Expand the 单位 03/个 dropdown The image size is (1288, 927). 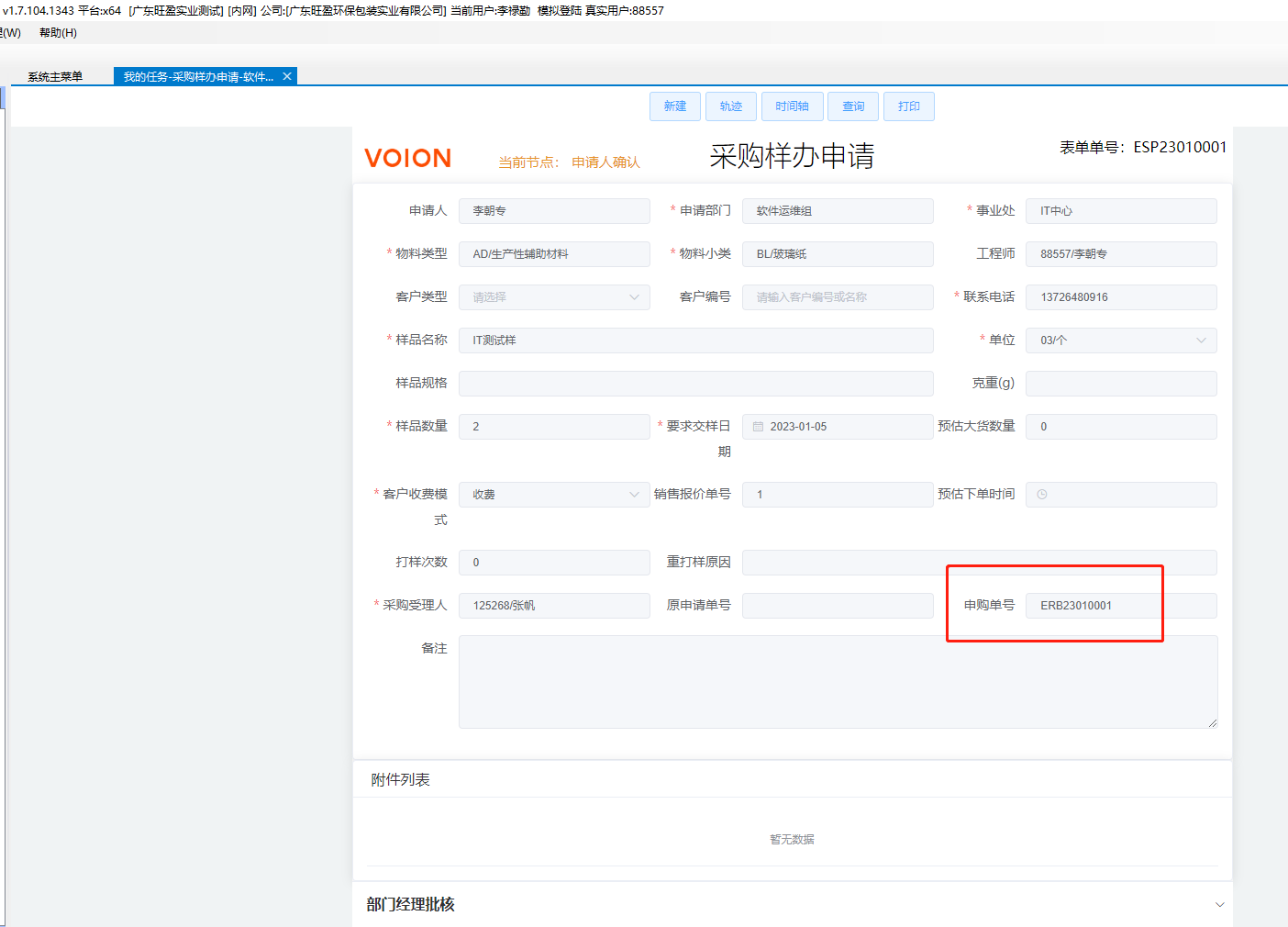click(1121, 341)
